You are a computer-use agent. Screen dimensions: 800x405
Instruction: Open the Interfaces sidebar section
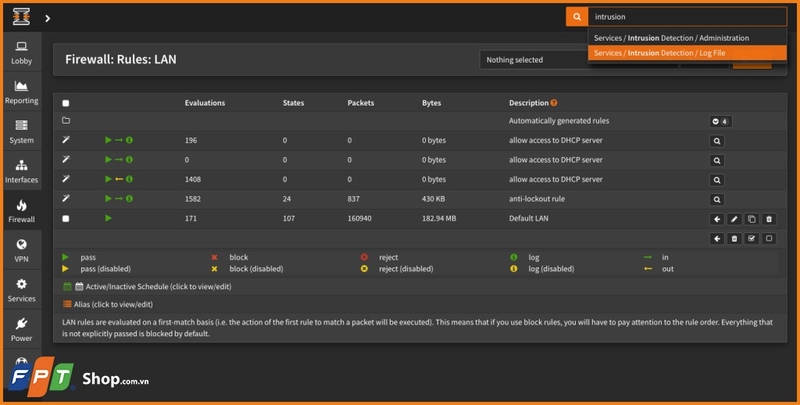21,171
